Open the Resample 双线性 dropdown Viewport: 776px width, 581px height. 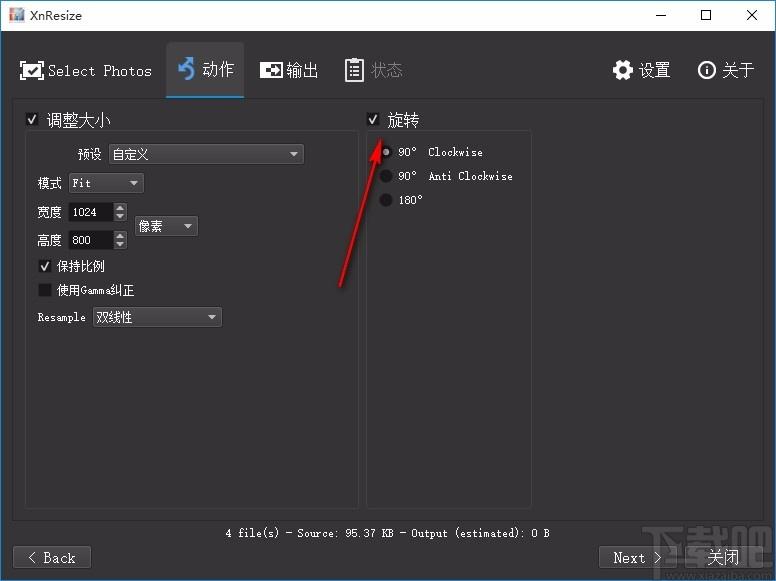point(157,317)
